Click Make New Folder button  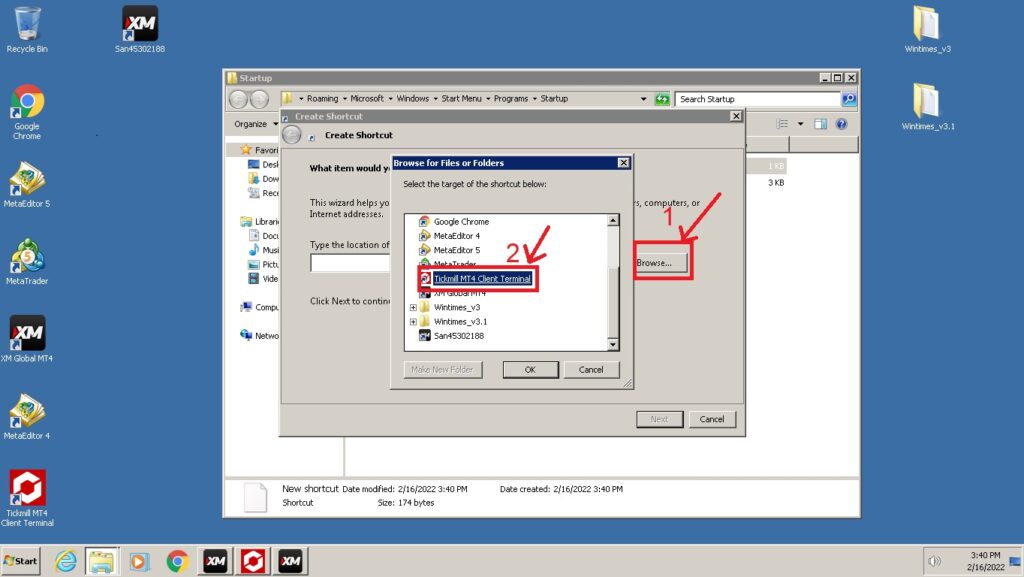[442, 369]
